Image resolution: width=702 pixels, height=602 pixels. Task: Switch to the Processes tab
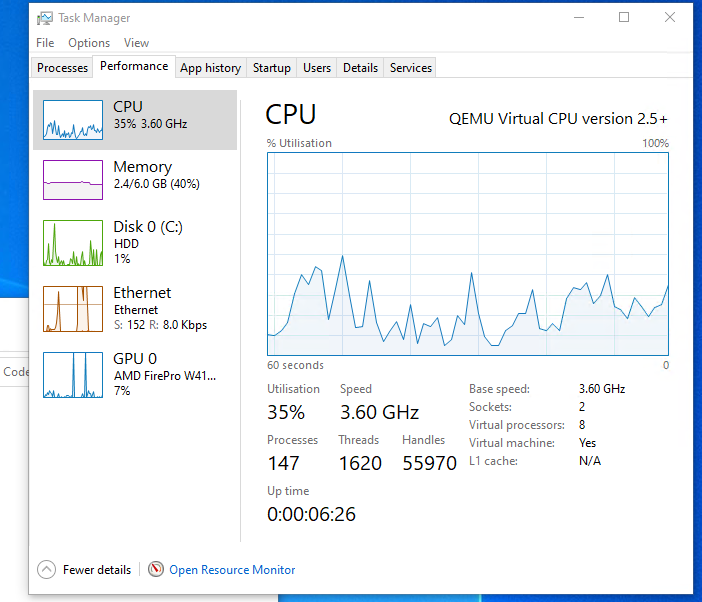[63, 68]
